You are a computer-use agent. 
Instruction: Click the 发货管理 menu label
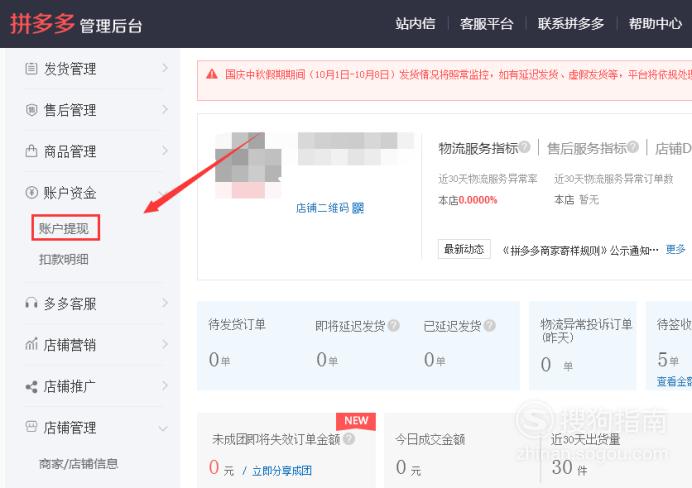point(70,69)
